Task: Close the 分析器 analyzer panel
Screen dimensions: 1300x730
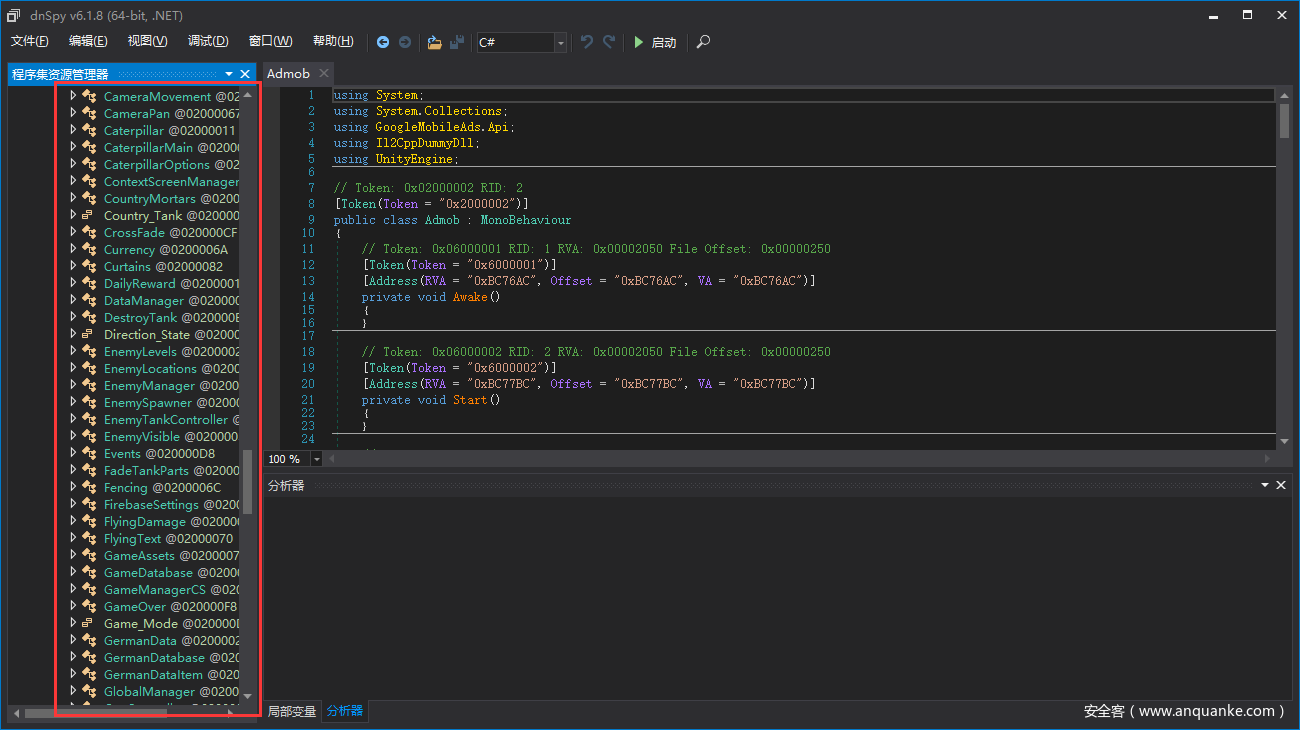Action: pyautogui.click(x=1280, y=485)
